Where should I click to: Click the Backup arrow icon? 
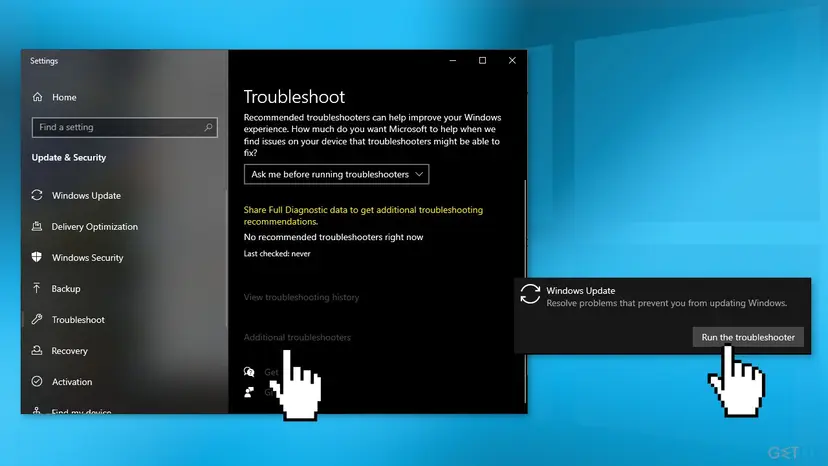pos(36,288)
